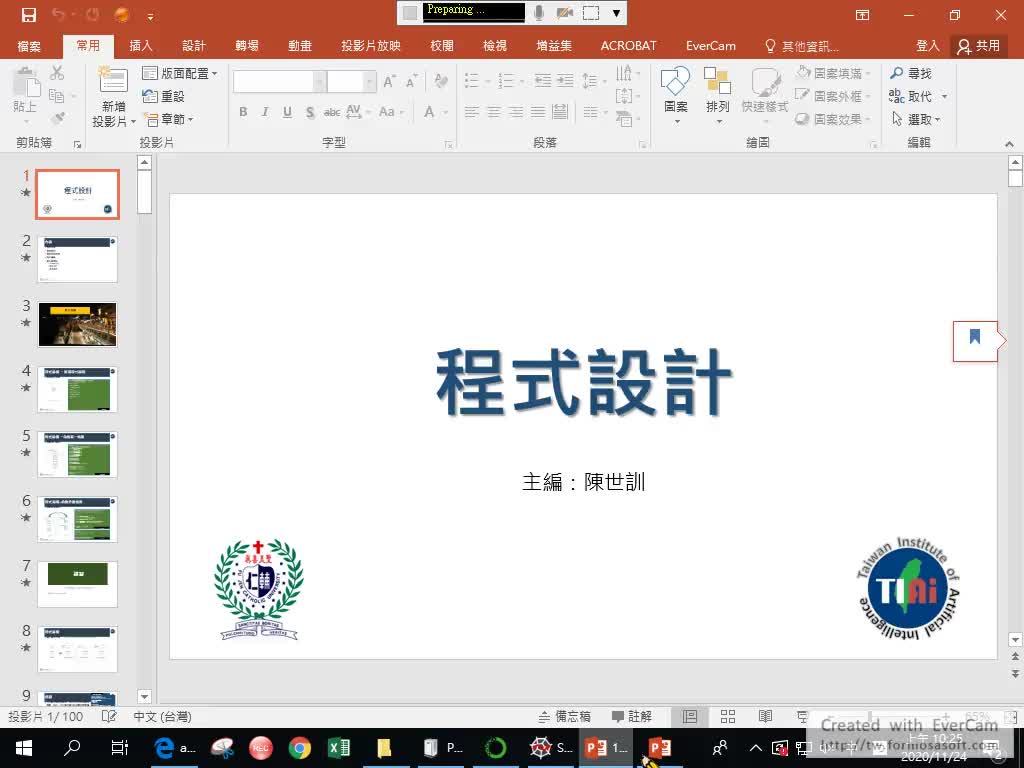The height and width of the screenshot is (768, 1024).
Task: Click Tell me search box
Action: [x=803, y=46]
